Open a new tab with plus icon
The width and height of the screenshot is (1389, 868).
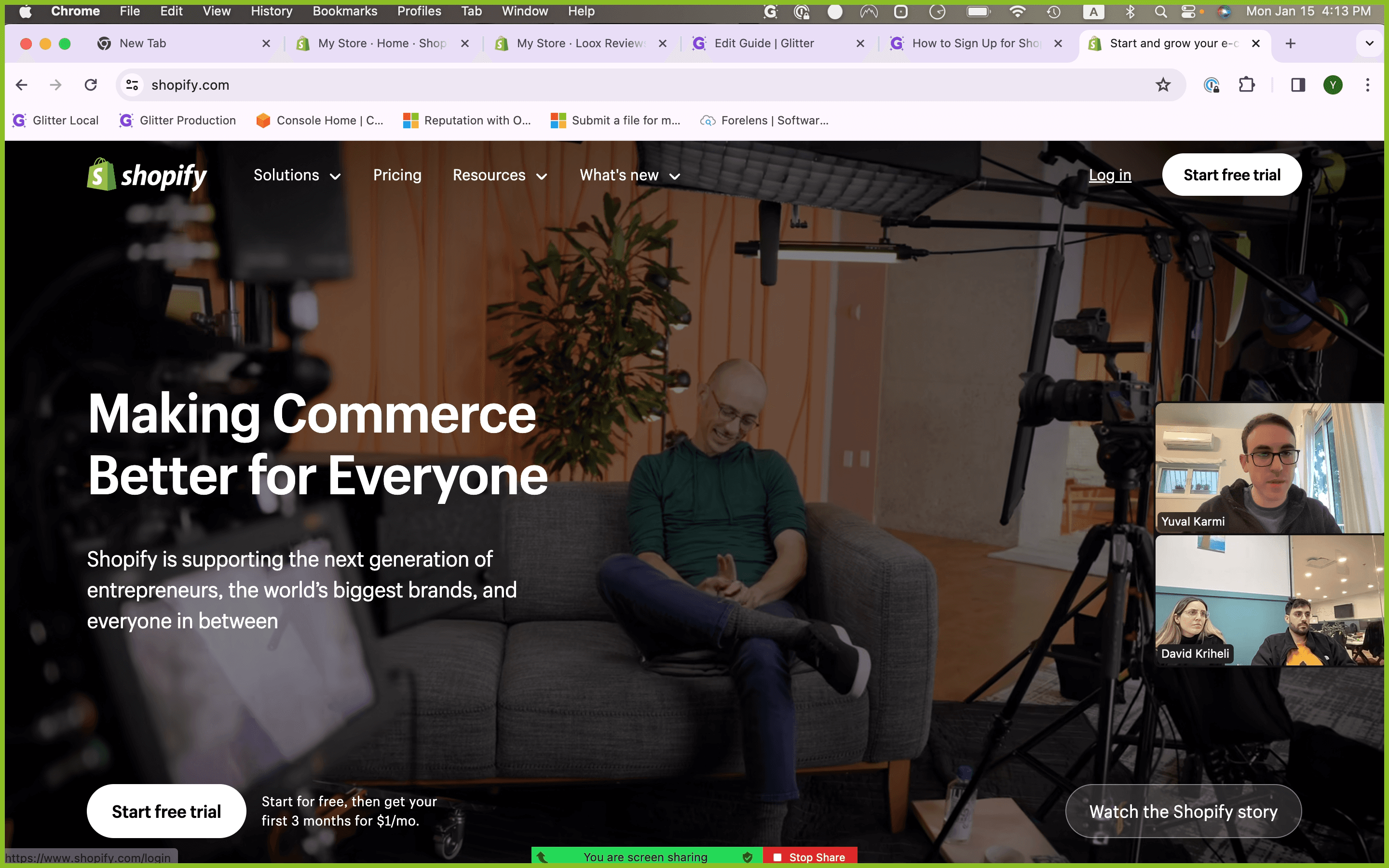click(x=1290, y=43)
